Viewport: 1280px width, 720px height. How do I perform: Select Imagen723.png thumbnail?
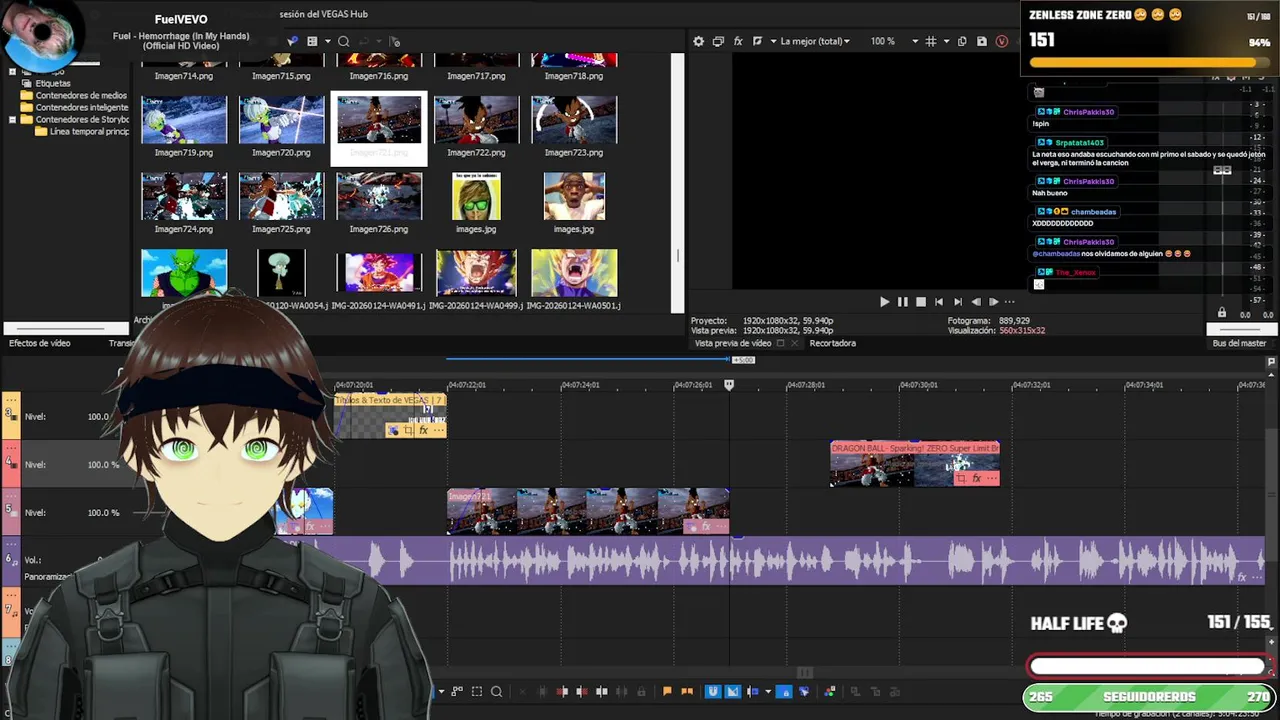coord(574,120)
